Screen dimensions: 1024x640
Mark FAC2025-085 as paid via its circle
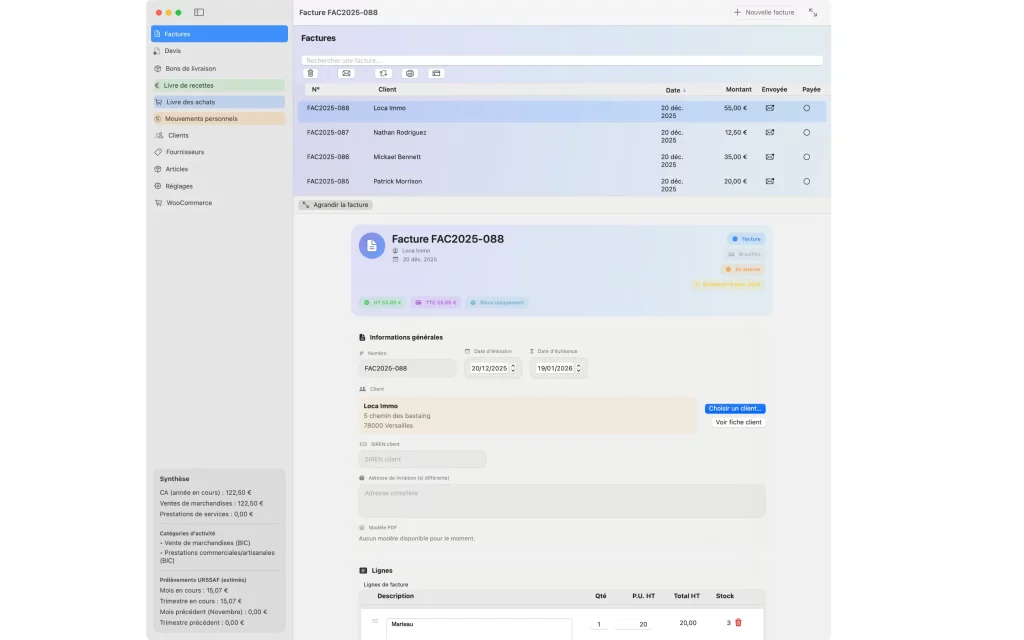click(806, 181)
